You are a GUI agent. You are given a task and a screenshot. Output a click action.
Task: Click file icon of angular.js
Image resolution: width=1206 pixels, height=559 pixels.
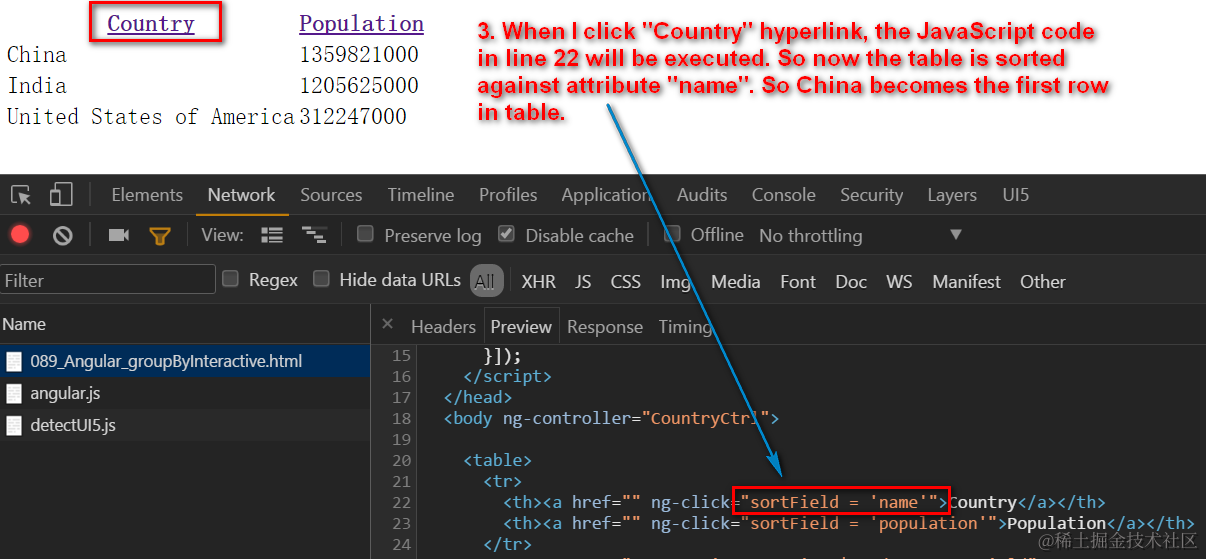14,393
